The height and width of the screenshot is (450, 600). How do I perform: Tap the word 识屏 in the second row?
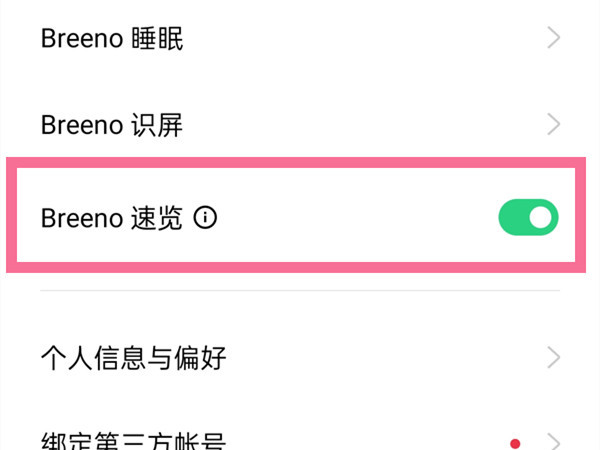click(x=159, y=126)
